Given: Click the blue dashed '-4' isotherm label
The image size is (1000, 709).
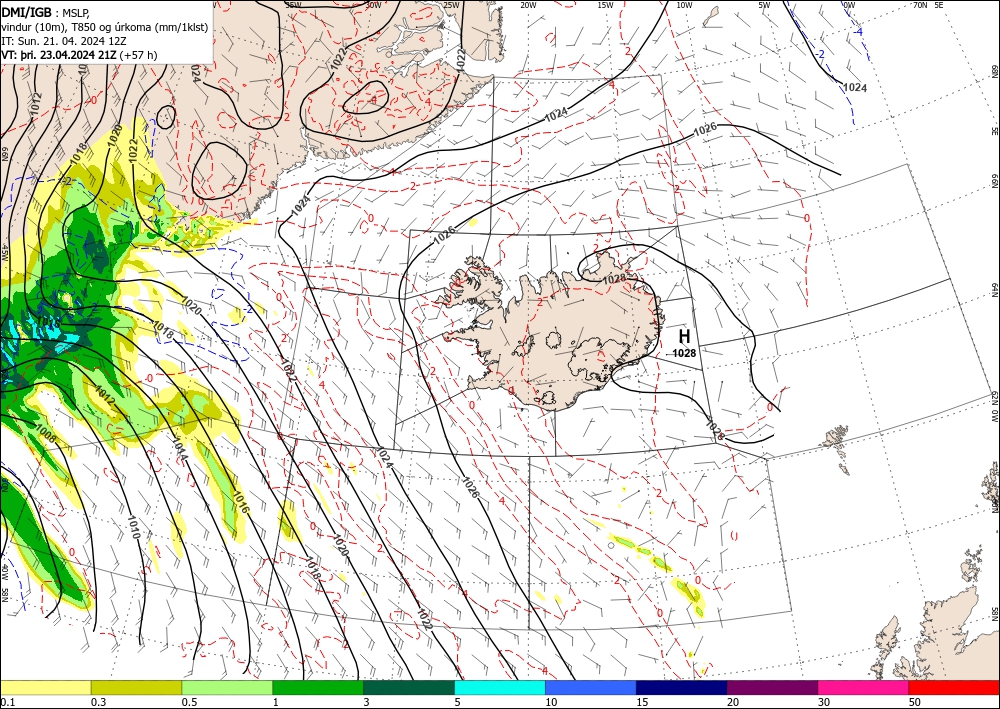Looking at the screenshot, I should coord(858,32).
